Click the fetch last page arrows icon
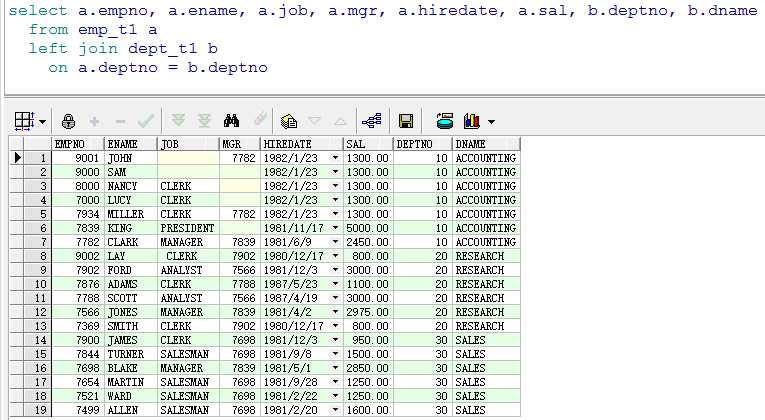 click(x=204, y=120)
